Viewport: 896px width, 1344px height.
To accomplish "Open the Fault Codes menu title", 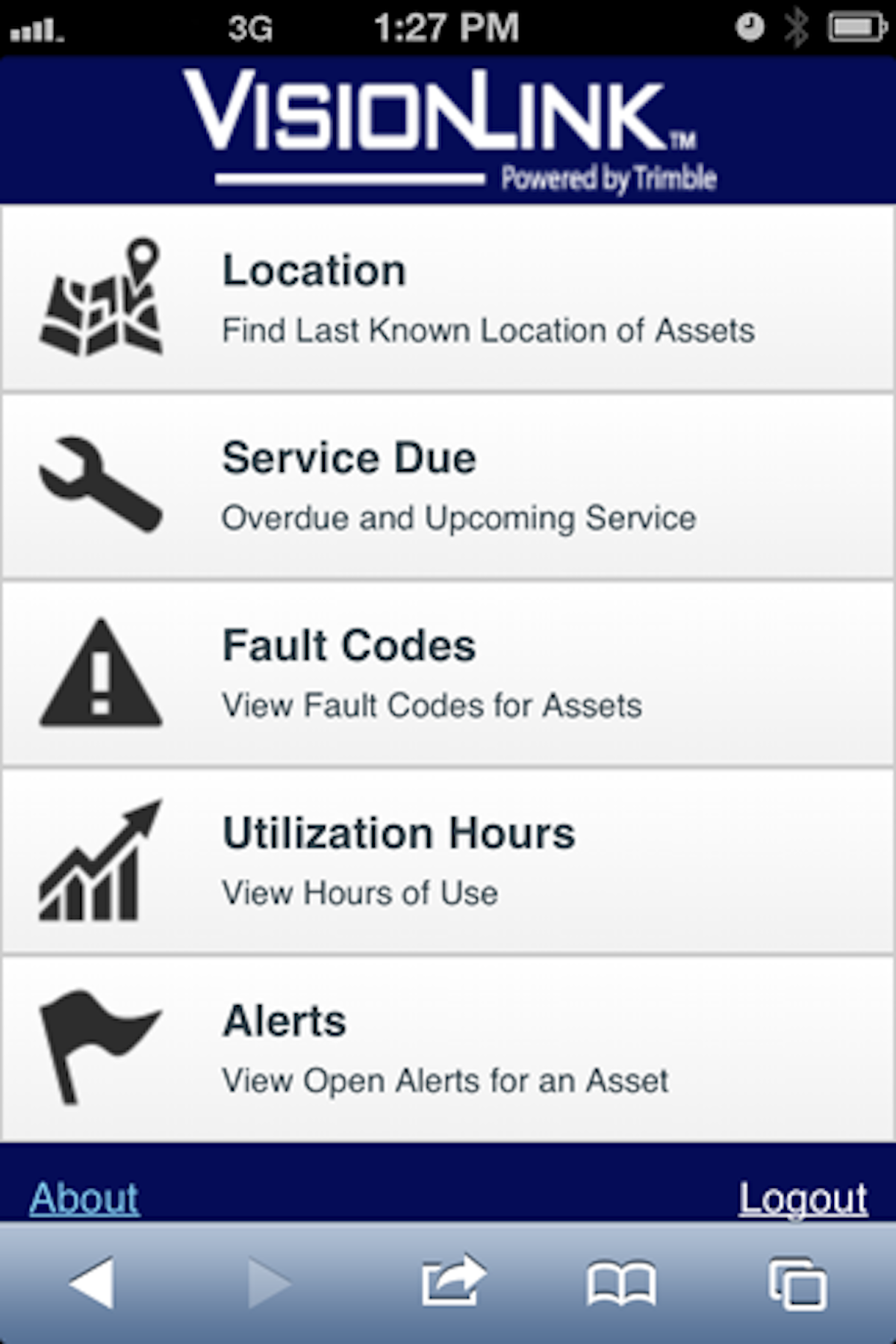I will tap(349, 645).
